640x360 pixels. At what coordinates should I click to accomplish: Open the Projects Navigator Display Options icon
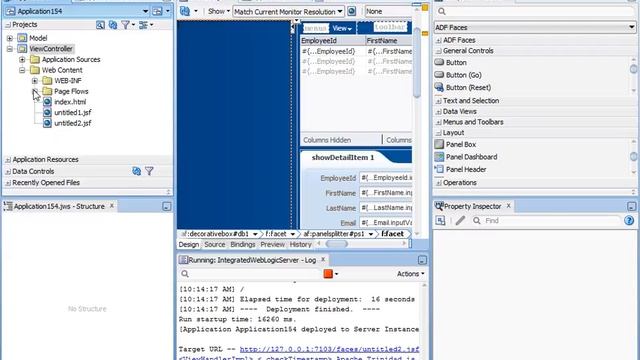[x=143, y=25]
